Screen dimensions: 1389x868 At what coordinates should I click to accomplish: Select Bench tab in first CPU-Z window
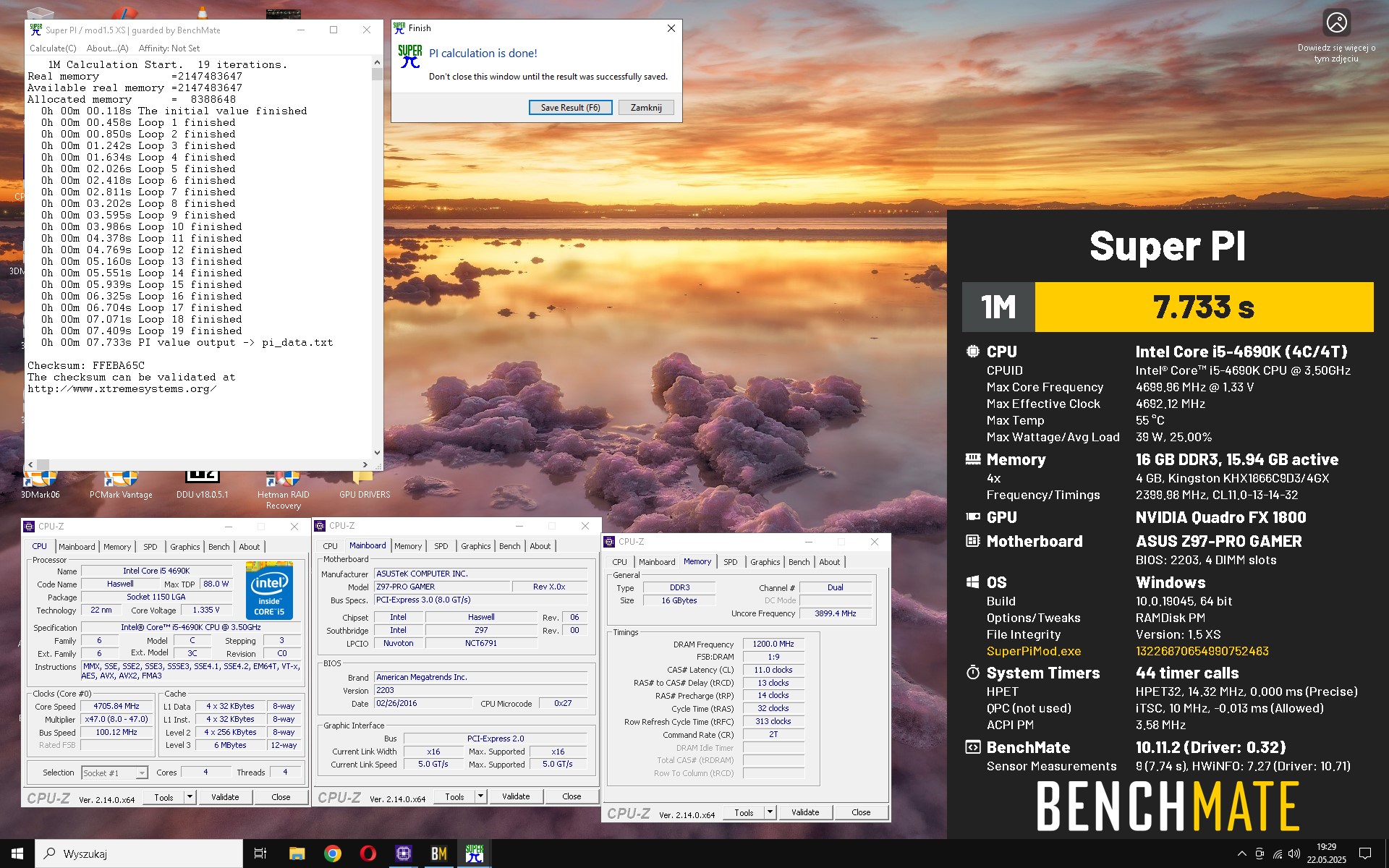click(x=219, y=547)
